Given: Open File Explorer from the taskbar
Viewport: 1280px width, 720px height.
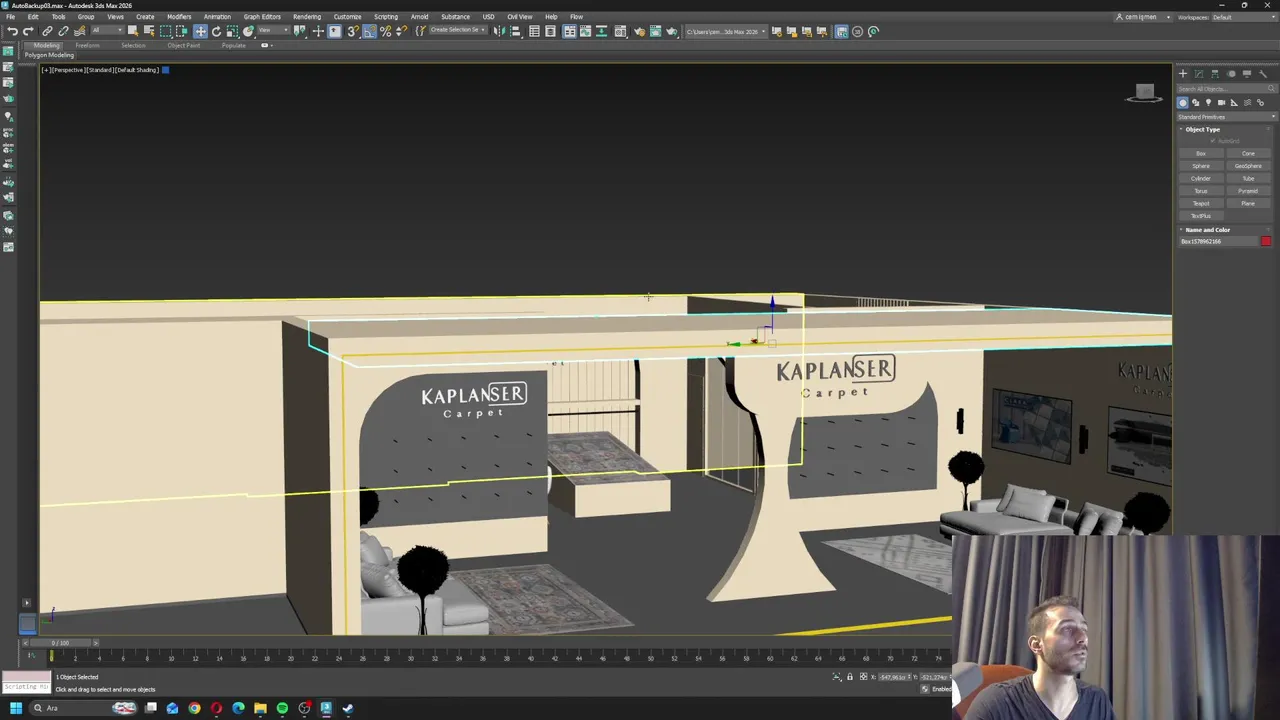Looking at the screenshot, I should click(260, 708).
